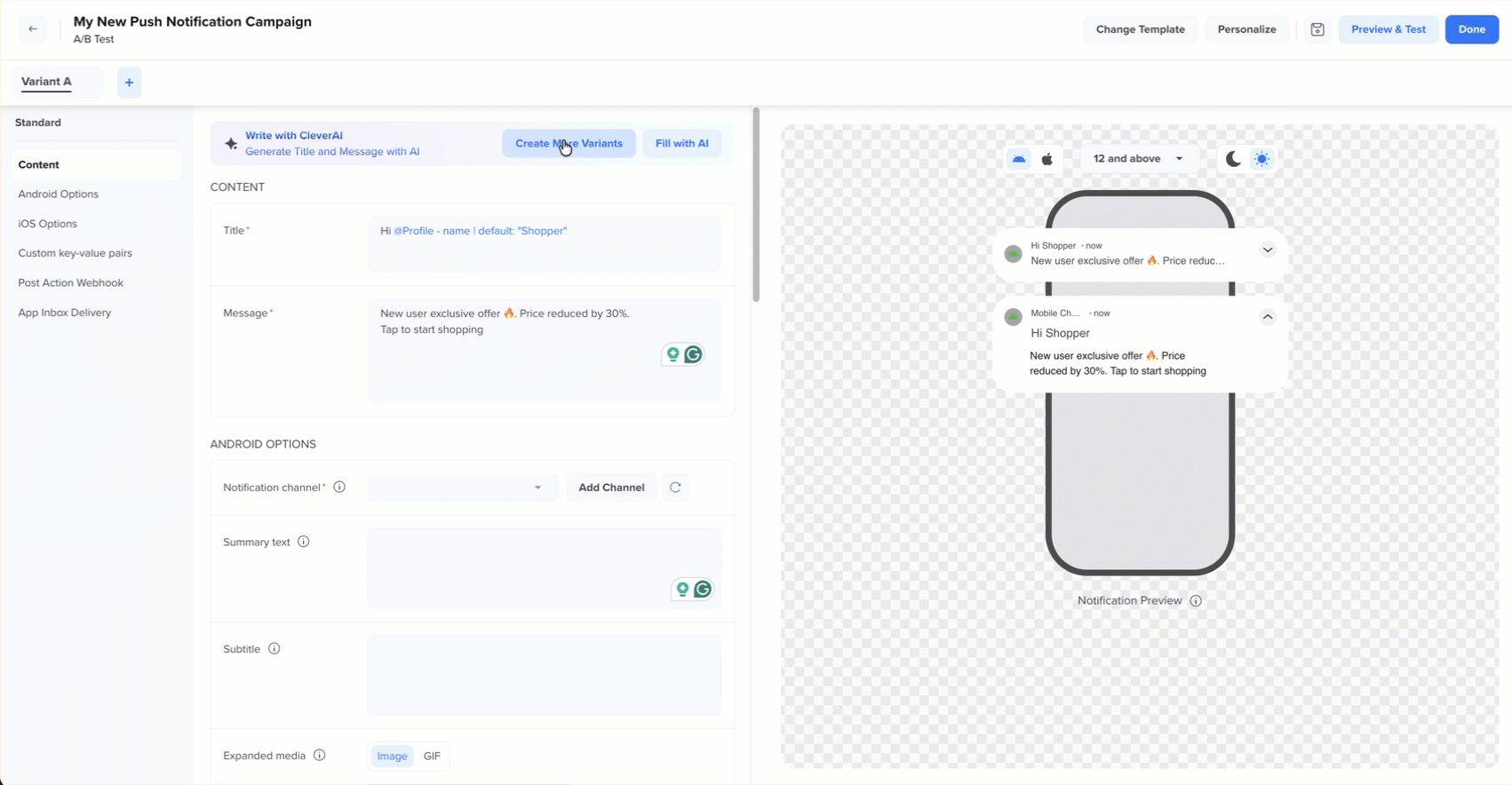Click the Standard heading in sidebar
This screenshot has width=1512, height=785.
coord(38,123)
